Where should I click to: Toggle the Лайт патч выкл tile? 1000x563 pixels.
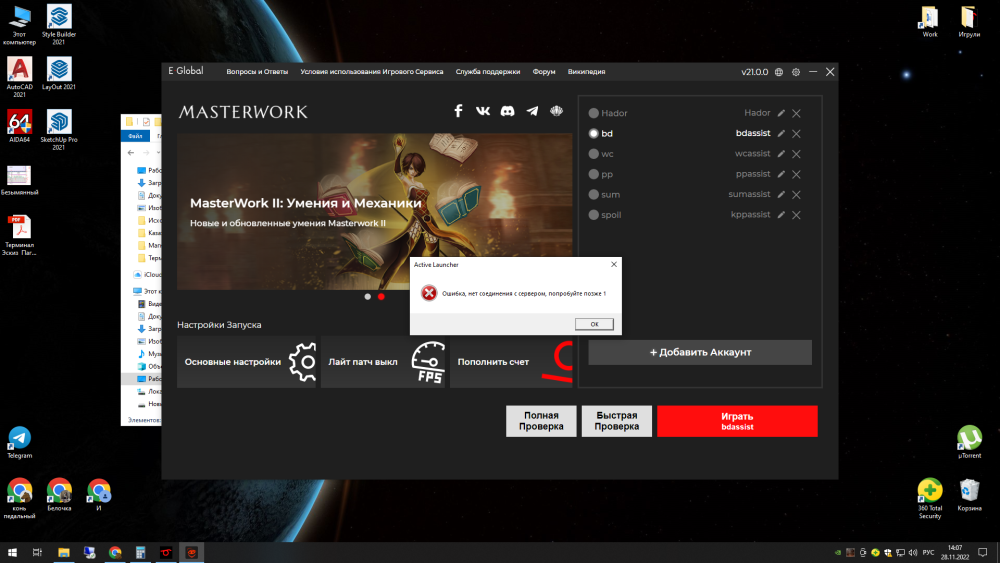tap(384, 362)
